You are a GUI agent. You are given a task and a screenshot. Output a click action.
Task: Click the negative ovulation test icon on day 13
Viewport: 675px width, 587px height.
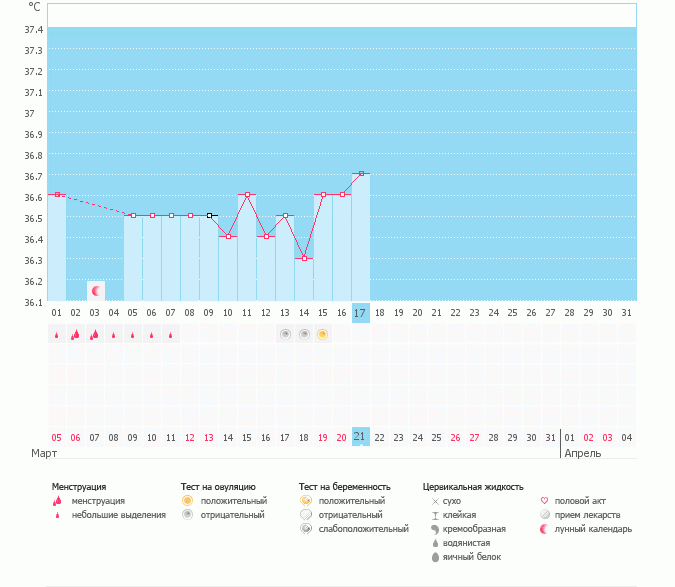(285, 334)
